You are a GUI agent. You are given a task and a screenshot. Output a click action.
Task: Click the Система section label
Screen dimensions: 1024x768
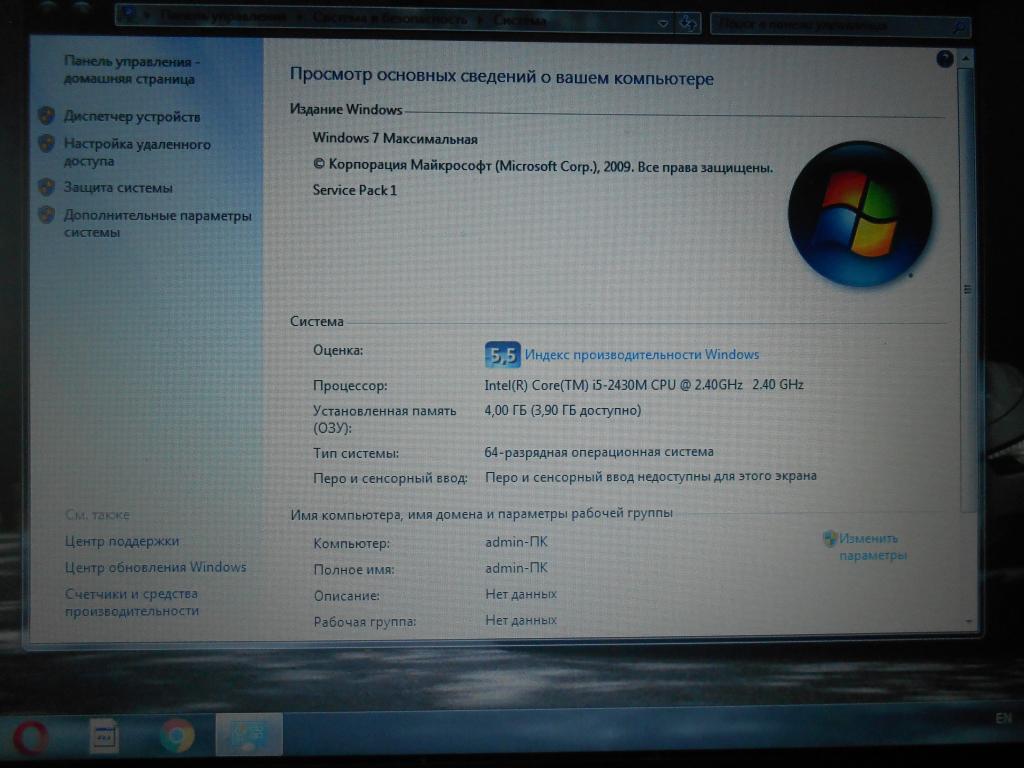coord(317,321)
